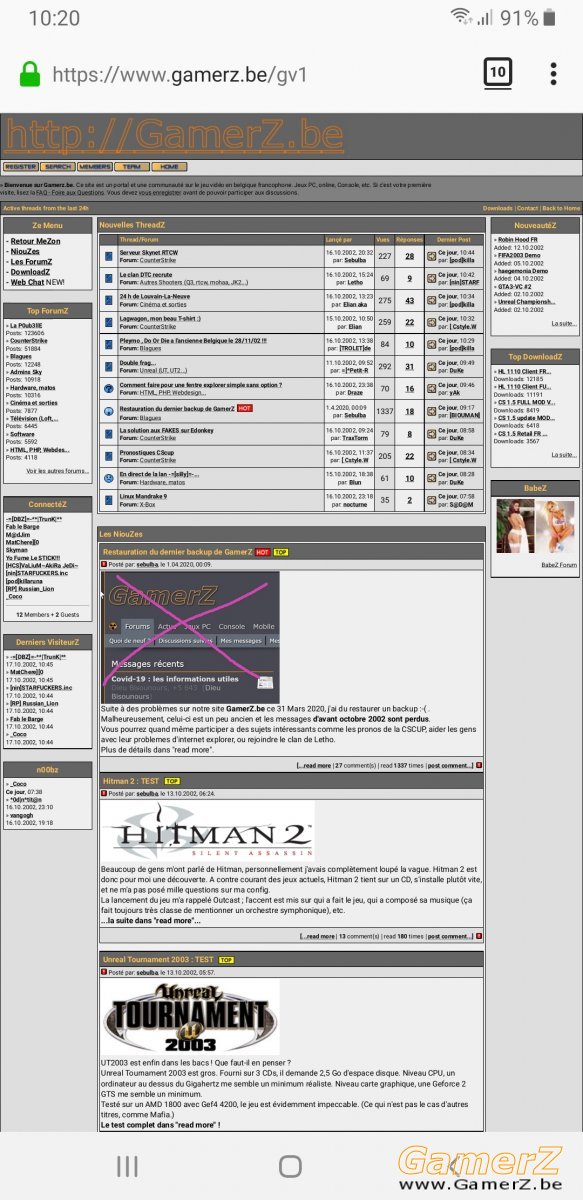Click the REGISTER button
This screenshot has width=583, height=1200.
[x=20, y=167]
